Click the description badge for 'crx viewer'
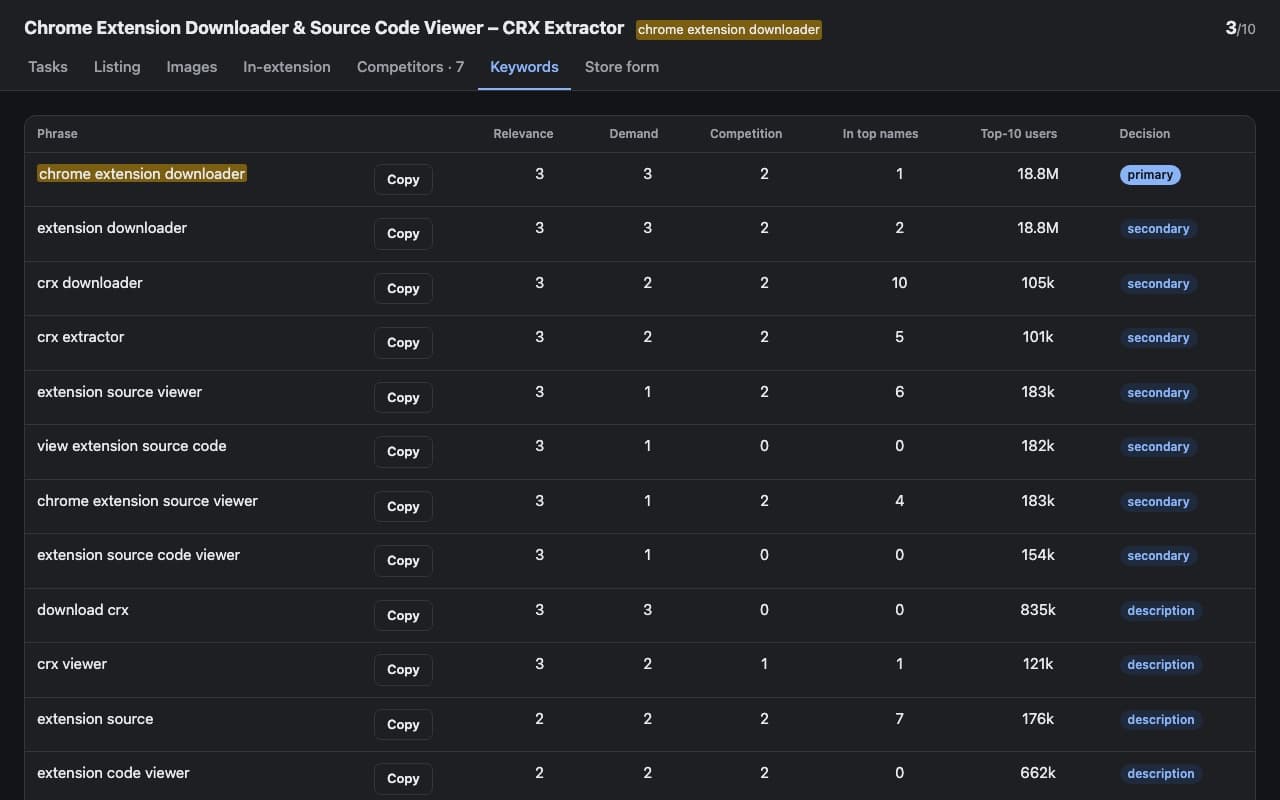 [1160, 665]
